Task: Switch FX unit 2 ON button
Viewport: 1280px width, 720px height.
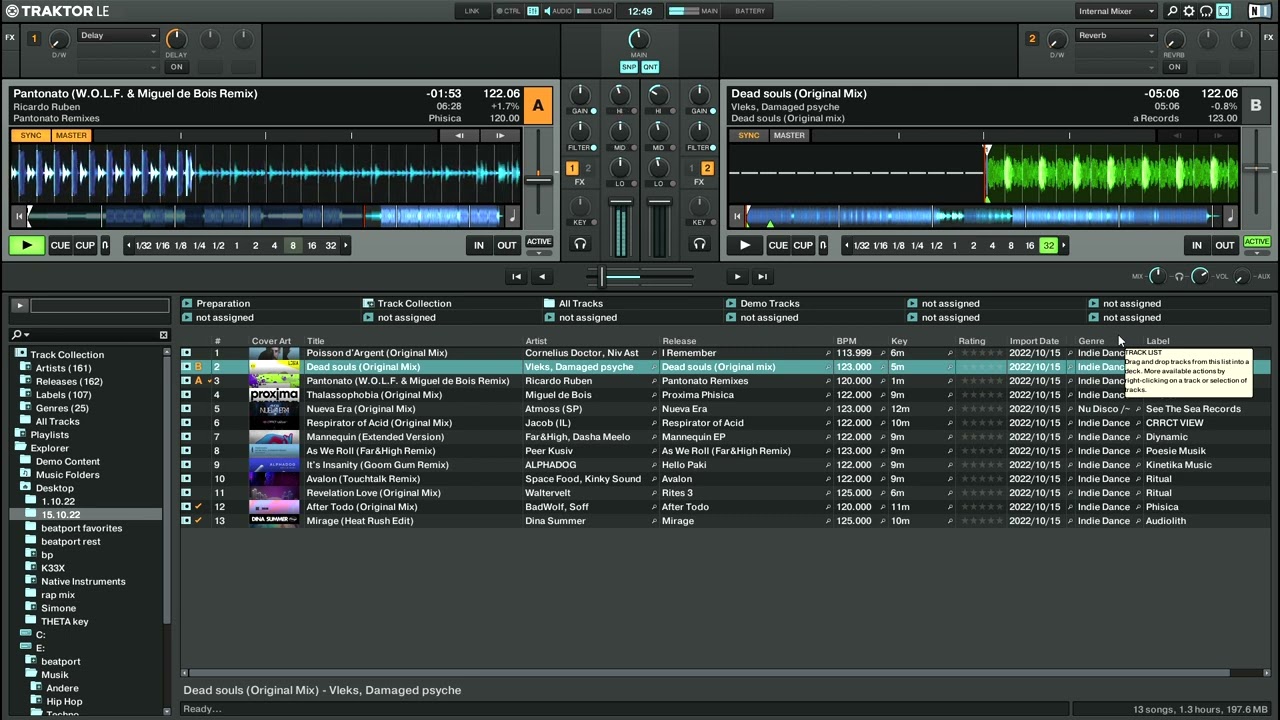Action: (x=1174, y=67)
